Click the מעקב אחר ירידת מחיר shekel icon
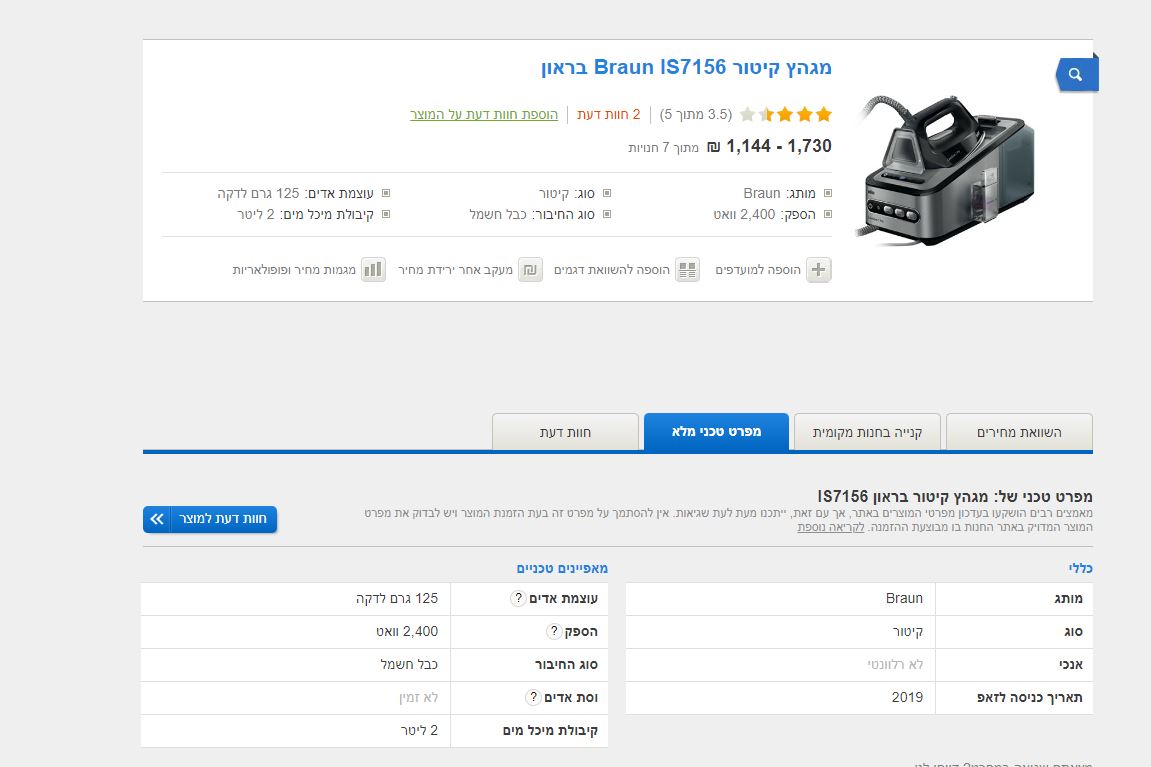 click(530, 270)
